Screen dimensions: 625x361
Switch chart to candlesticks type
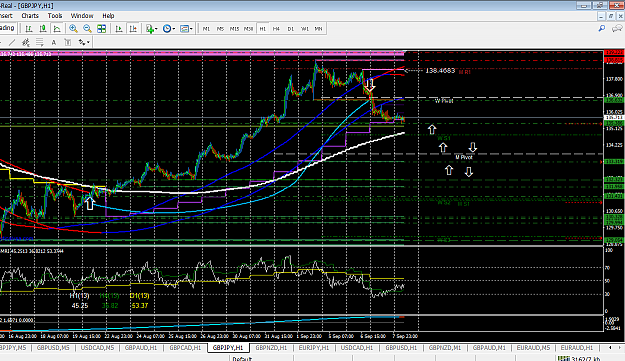point(43,29)
